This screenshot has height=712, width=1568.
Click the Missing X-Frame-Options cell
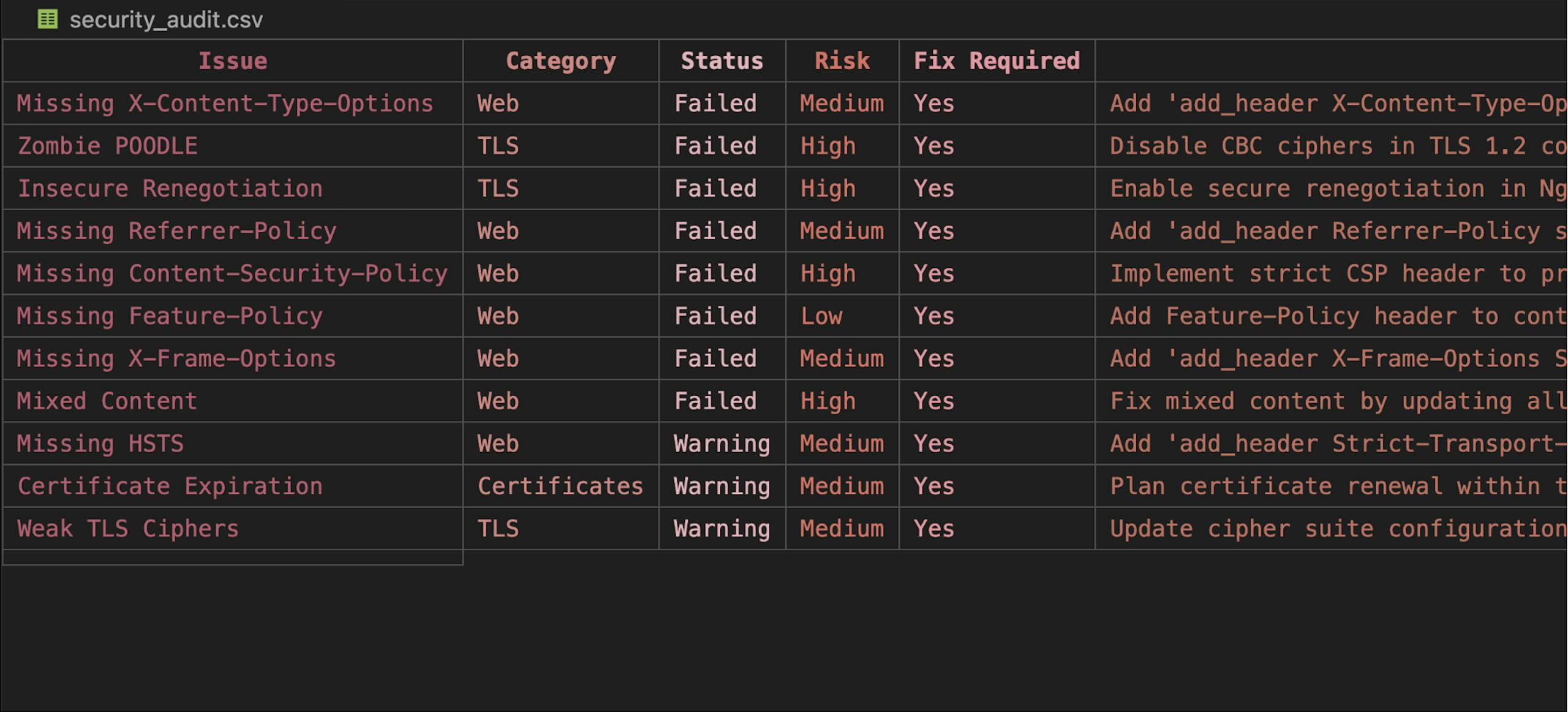[176, 358]
